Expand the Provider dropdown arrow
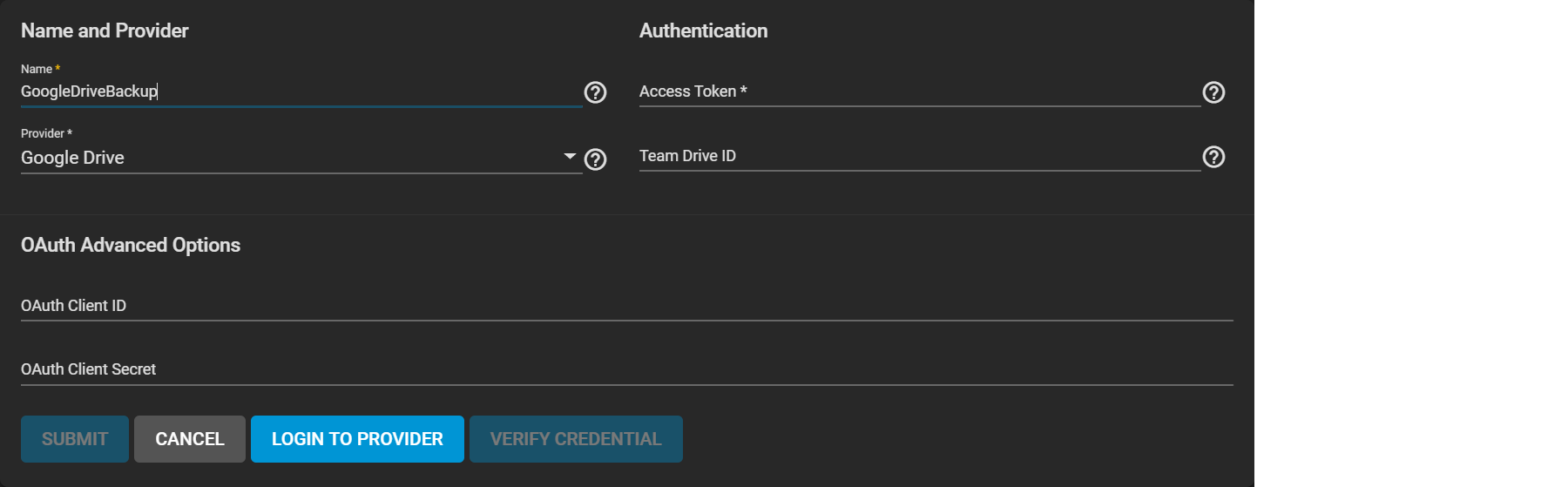1568x487 pixels. [x=570, y=157]
